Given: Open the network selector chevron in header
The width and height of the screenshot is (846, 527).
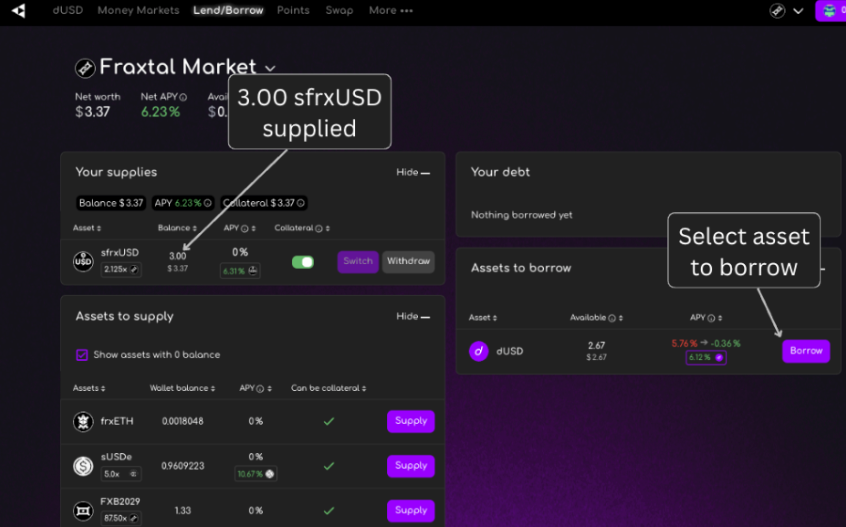Looking at the screenshot, I should click(x=799, y=11).
